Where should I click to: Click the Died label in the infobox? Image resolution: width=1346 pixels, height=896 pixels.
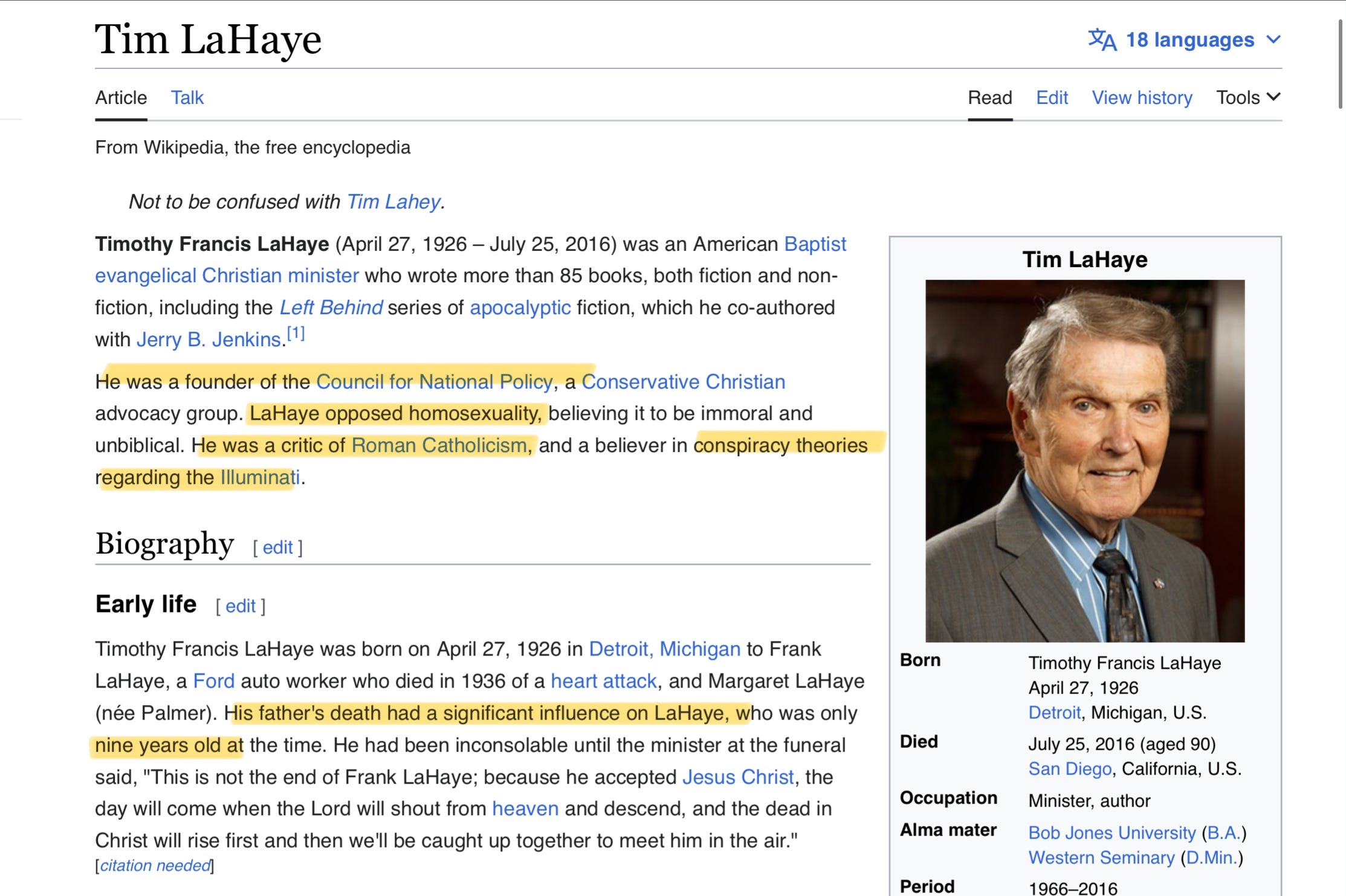click(x=919, y=742)
